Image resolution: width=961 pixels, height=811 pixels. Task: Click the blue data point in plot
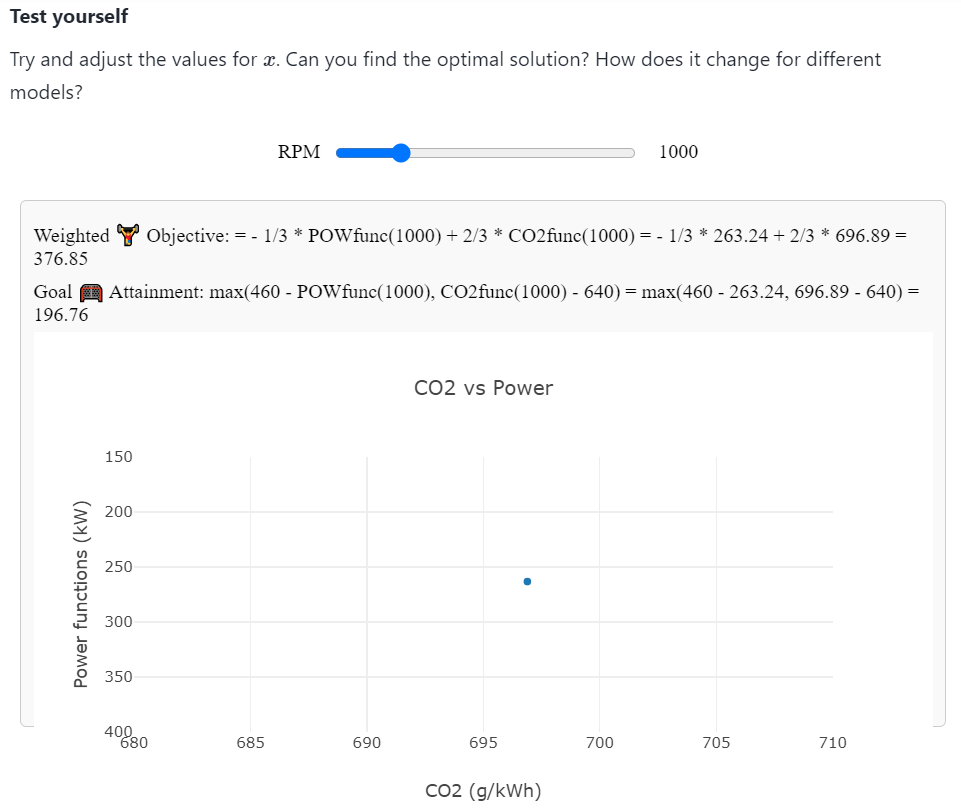527,581
